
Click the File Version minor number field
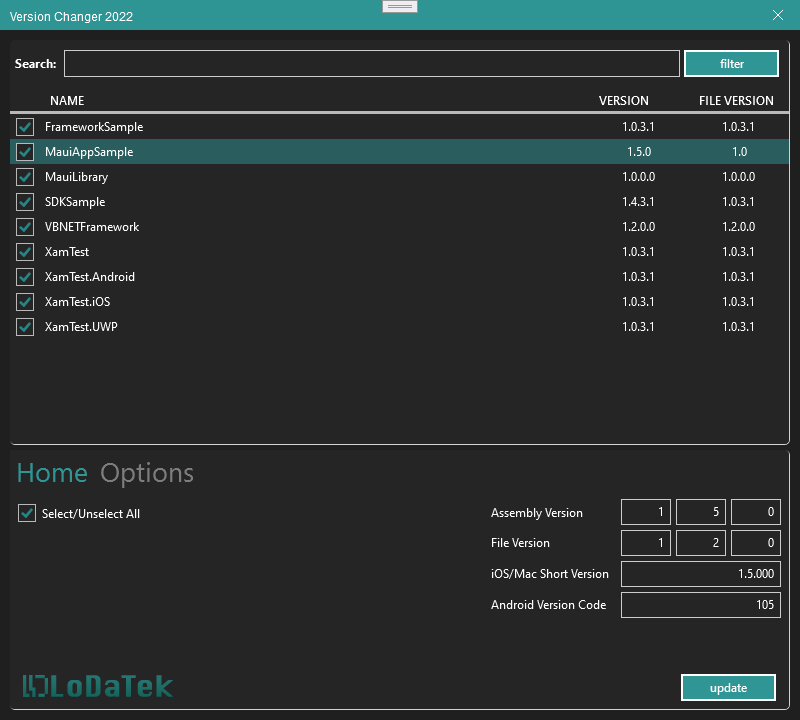click(x=700, y=543)
